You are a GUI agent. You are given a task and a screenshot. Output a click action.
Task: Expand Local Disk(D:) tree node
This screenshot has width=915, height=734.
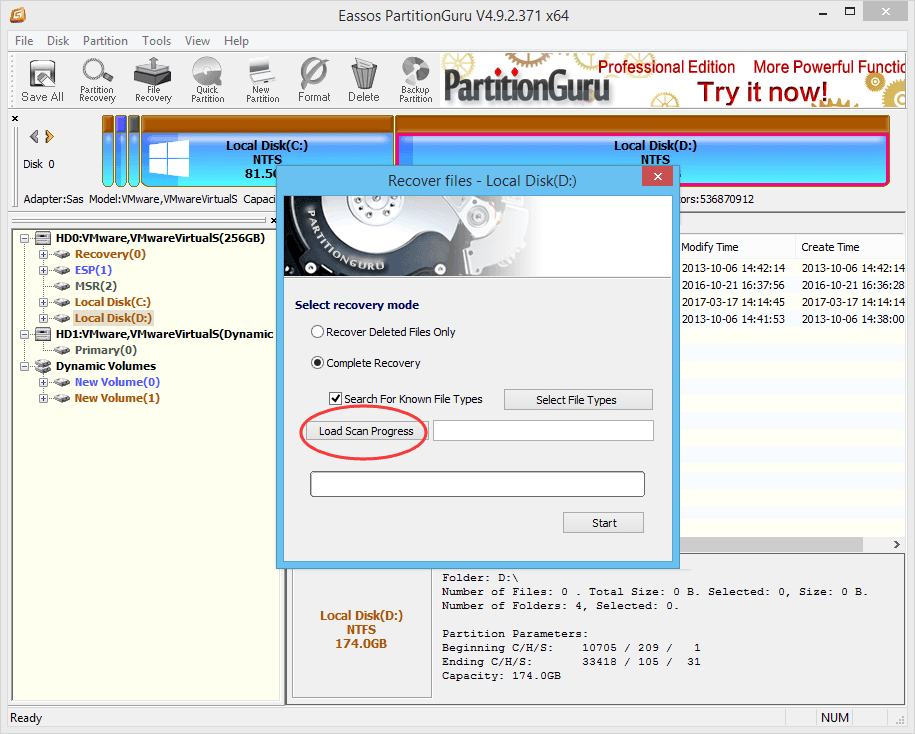[x=43, y=318]
